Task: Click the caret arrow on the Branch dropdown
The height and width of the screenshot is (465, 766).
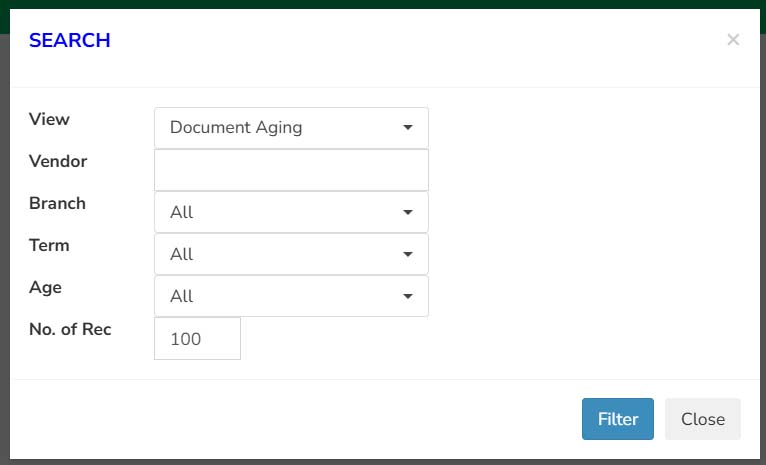Action: click(x=408, y=212)
